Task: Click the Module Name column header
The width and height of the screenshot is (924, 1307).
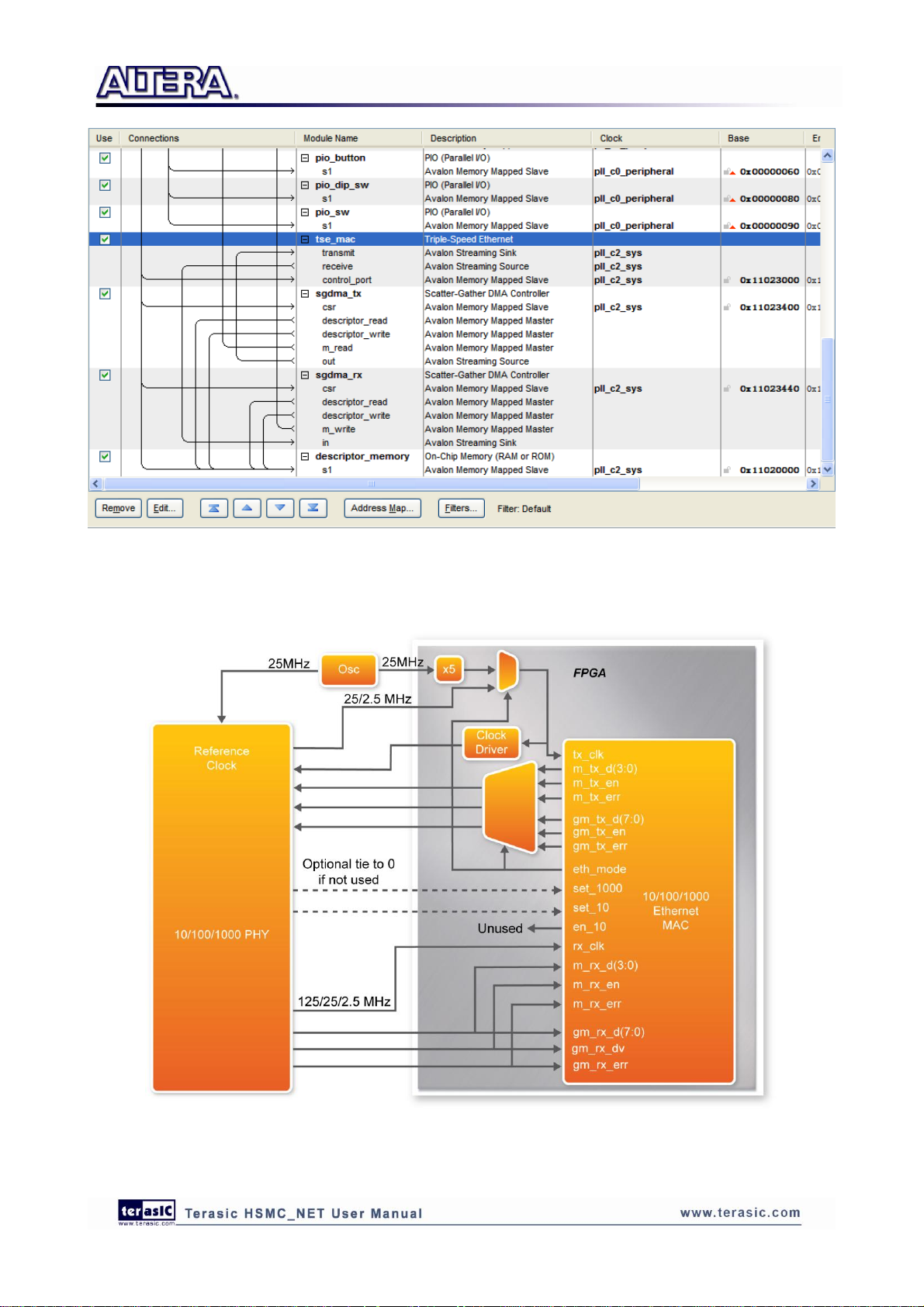Action: pos(358,138)
